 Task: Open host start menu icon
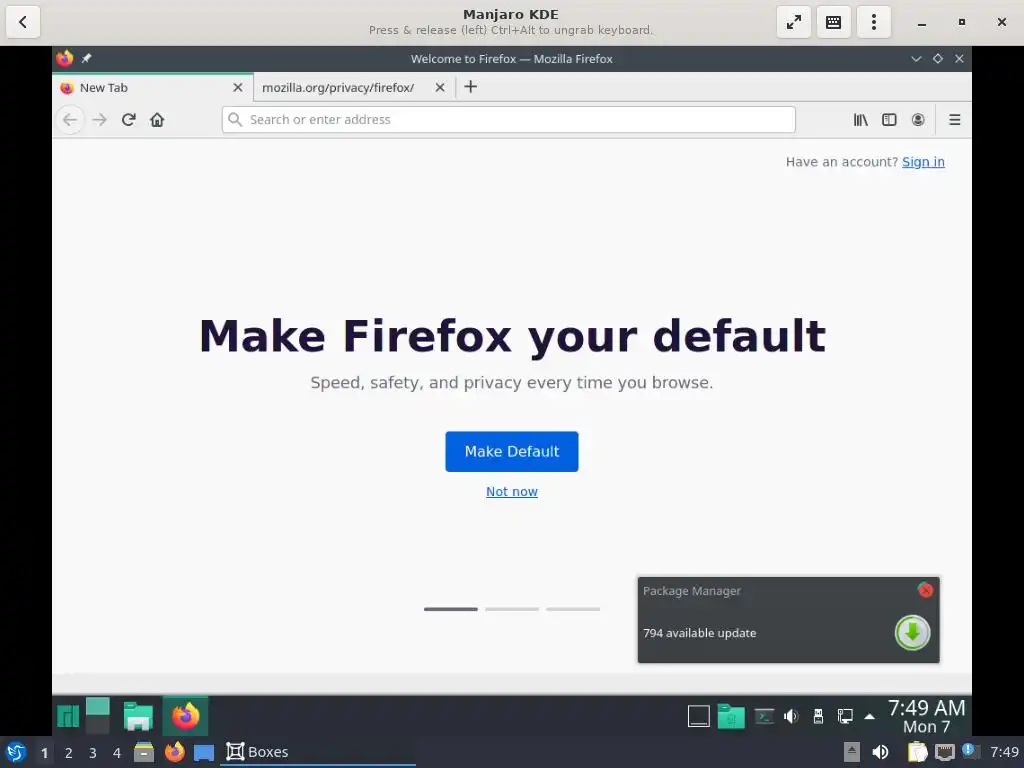click(16, 752)
